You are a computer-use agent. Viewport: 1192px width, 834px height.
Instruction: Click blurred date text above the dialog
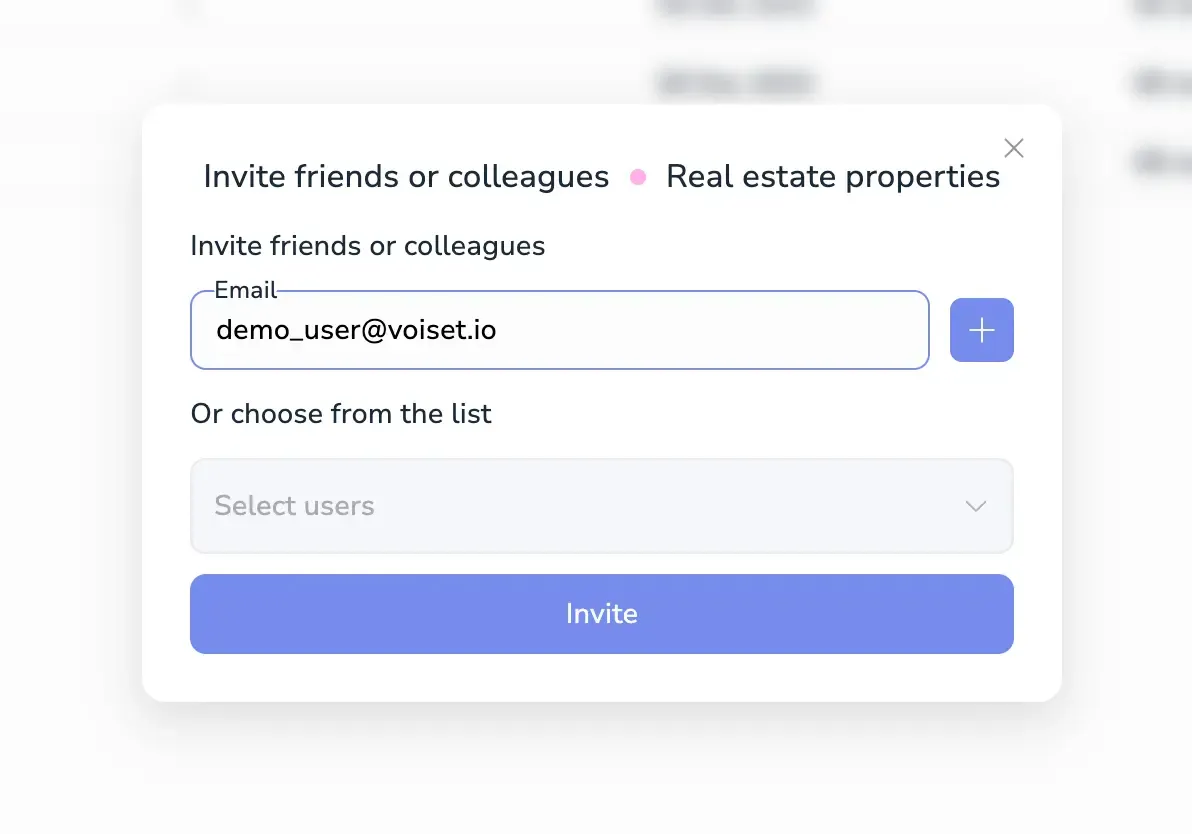[735, 80]
